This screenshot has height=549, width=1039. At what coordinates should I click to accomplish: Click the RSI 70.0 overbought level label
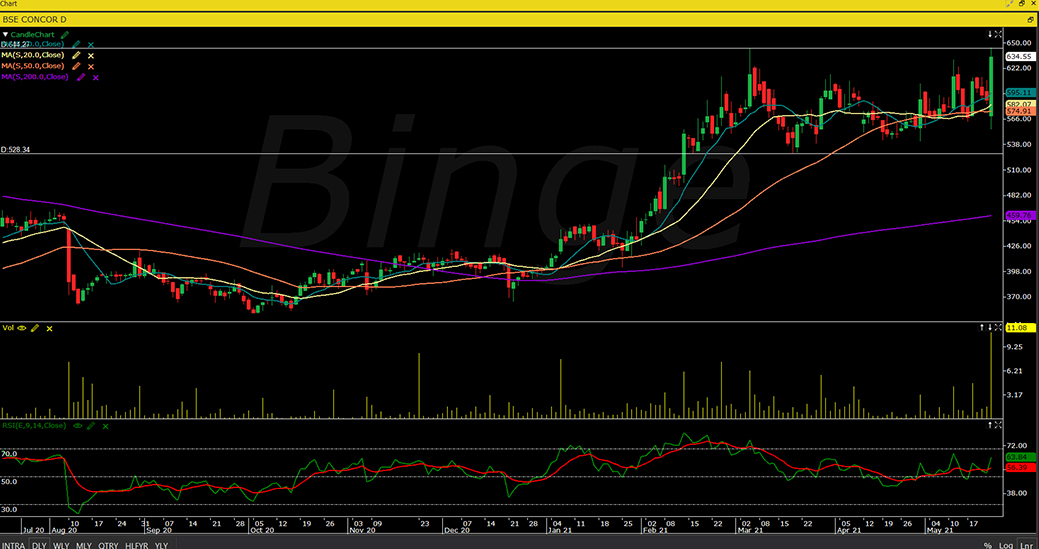[x=9, y=454]
